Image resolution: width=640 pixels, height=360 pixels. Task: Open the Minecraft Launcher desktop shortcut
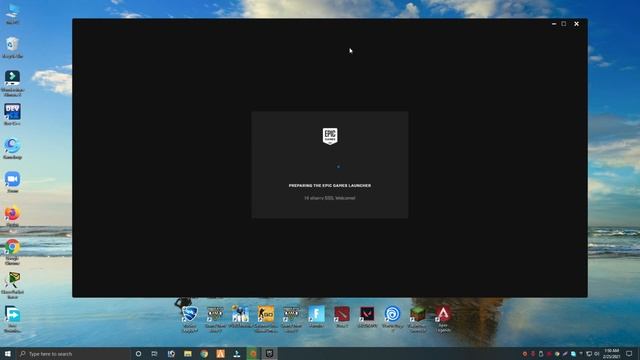418,319
